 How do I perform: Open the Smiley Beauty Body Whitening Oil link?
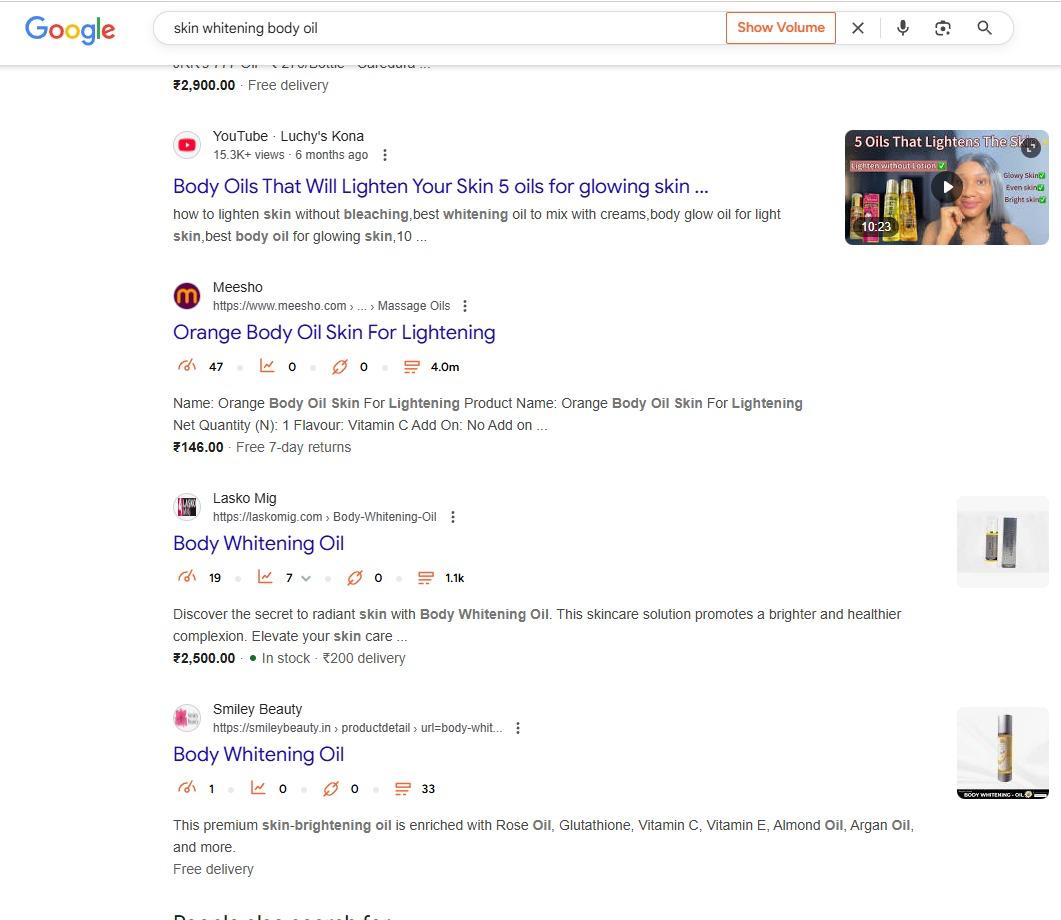pos(258,754)
